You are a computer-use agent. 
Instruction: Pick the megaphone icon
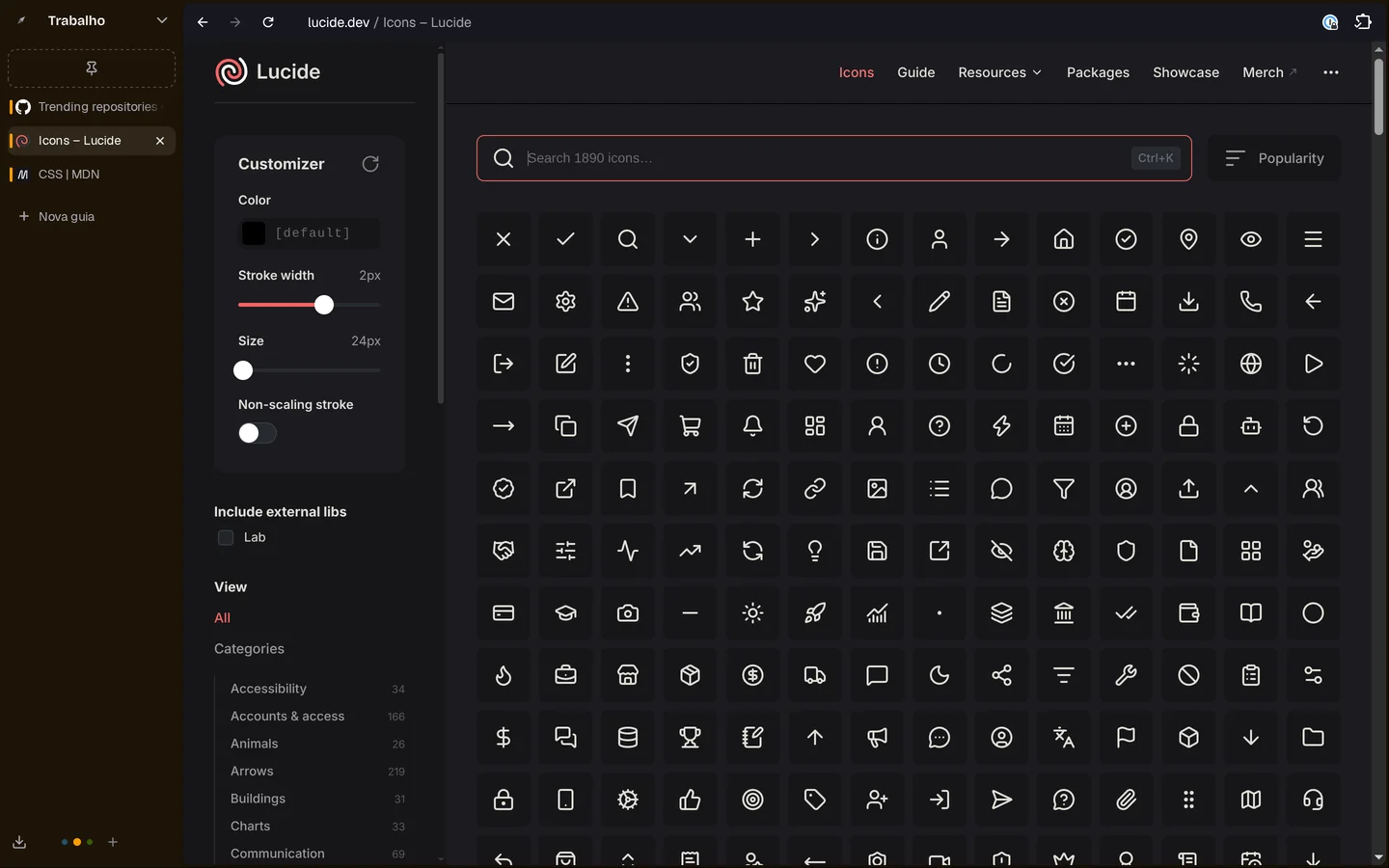click(877, 738)
